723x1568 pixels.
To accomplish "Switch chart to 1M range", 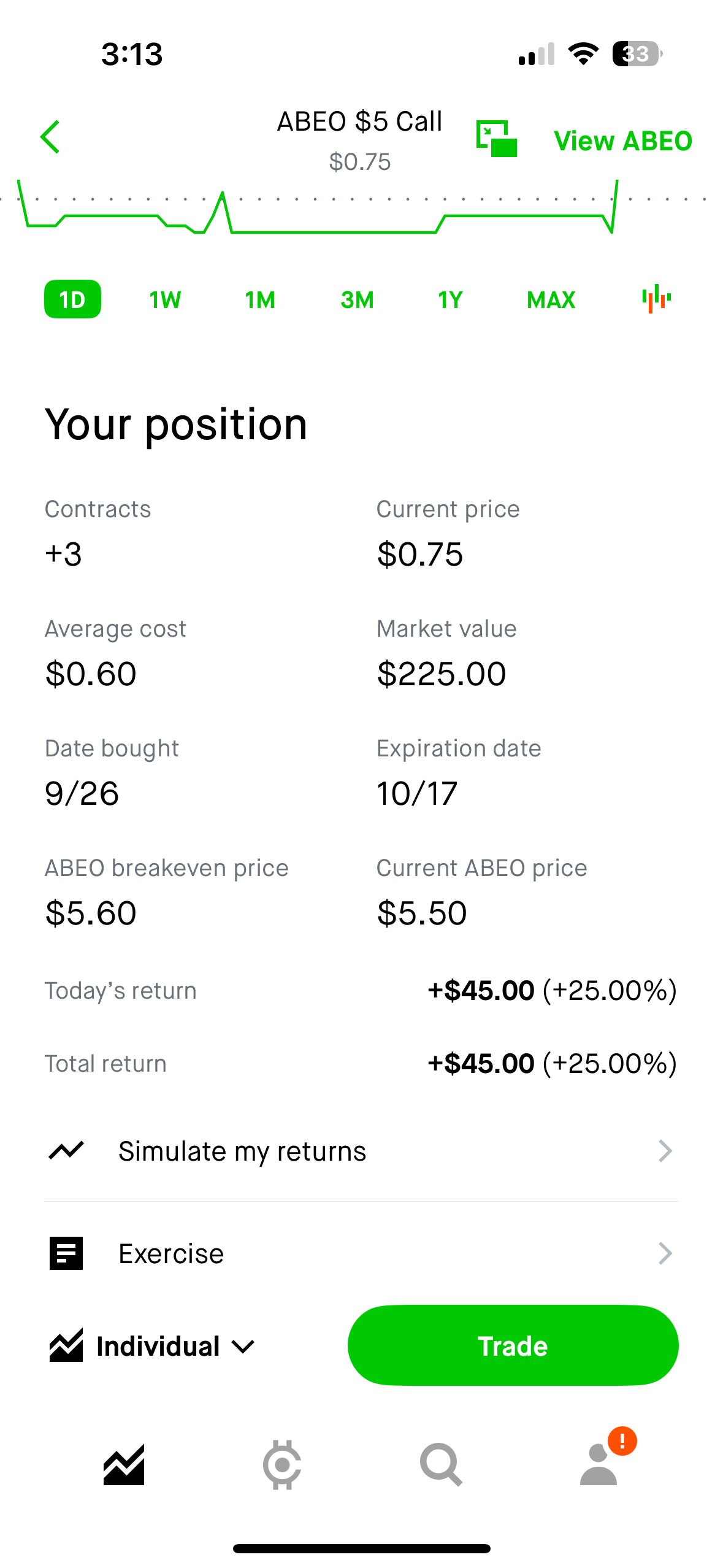I will (260, 299).
